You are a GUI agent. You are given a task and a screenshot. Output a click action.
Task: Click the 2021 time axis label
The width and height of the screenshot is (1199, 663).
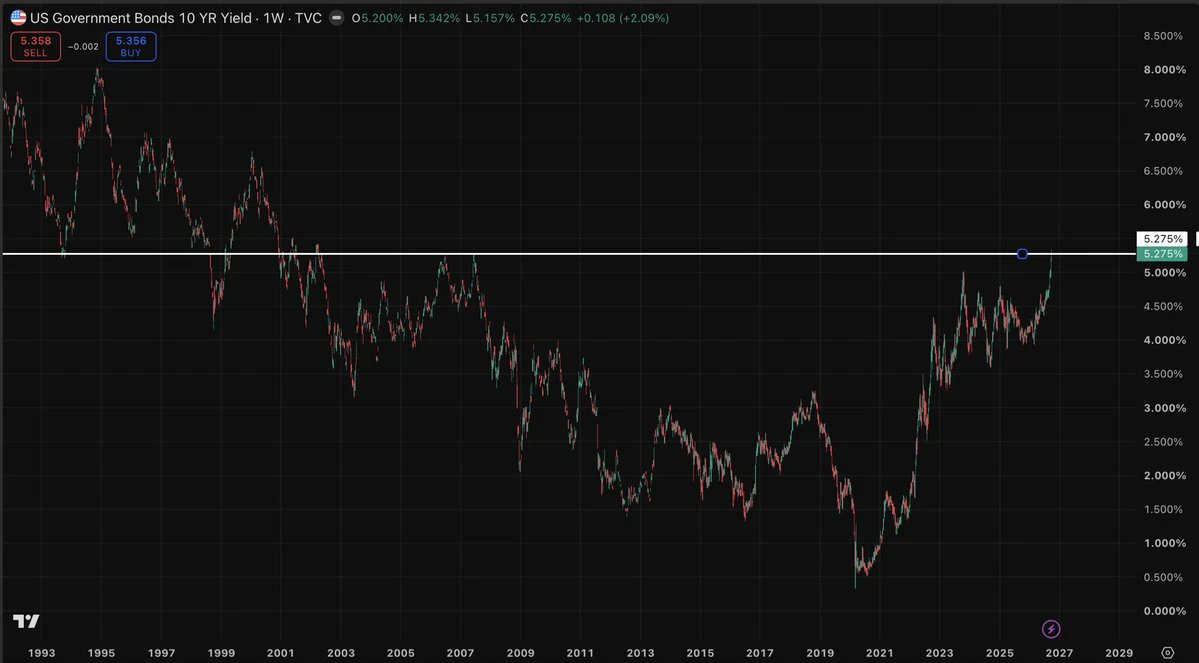[x=879, y=653]
